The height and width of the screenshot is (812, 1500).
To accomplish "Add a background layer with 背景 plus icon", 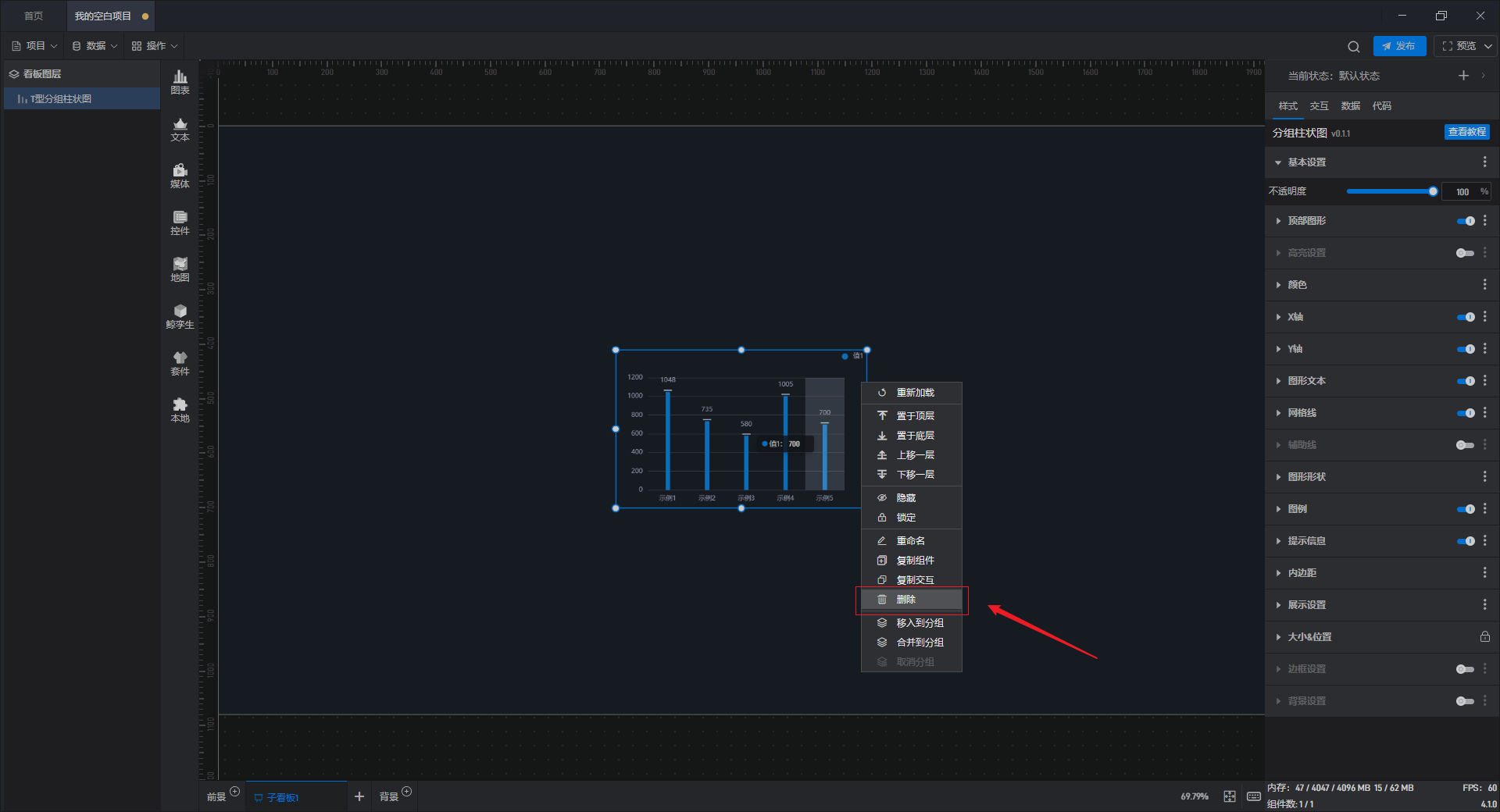I will click(x=406, y=792).
